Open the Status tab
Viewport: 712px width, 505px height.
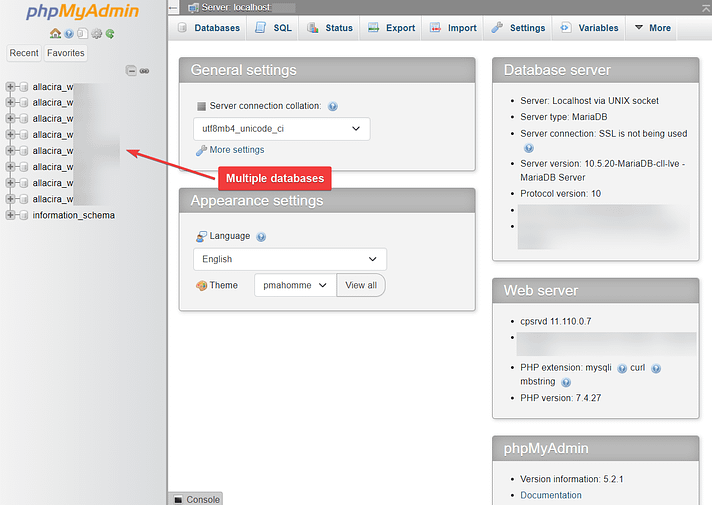330,28
